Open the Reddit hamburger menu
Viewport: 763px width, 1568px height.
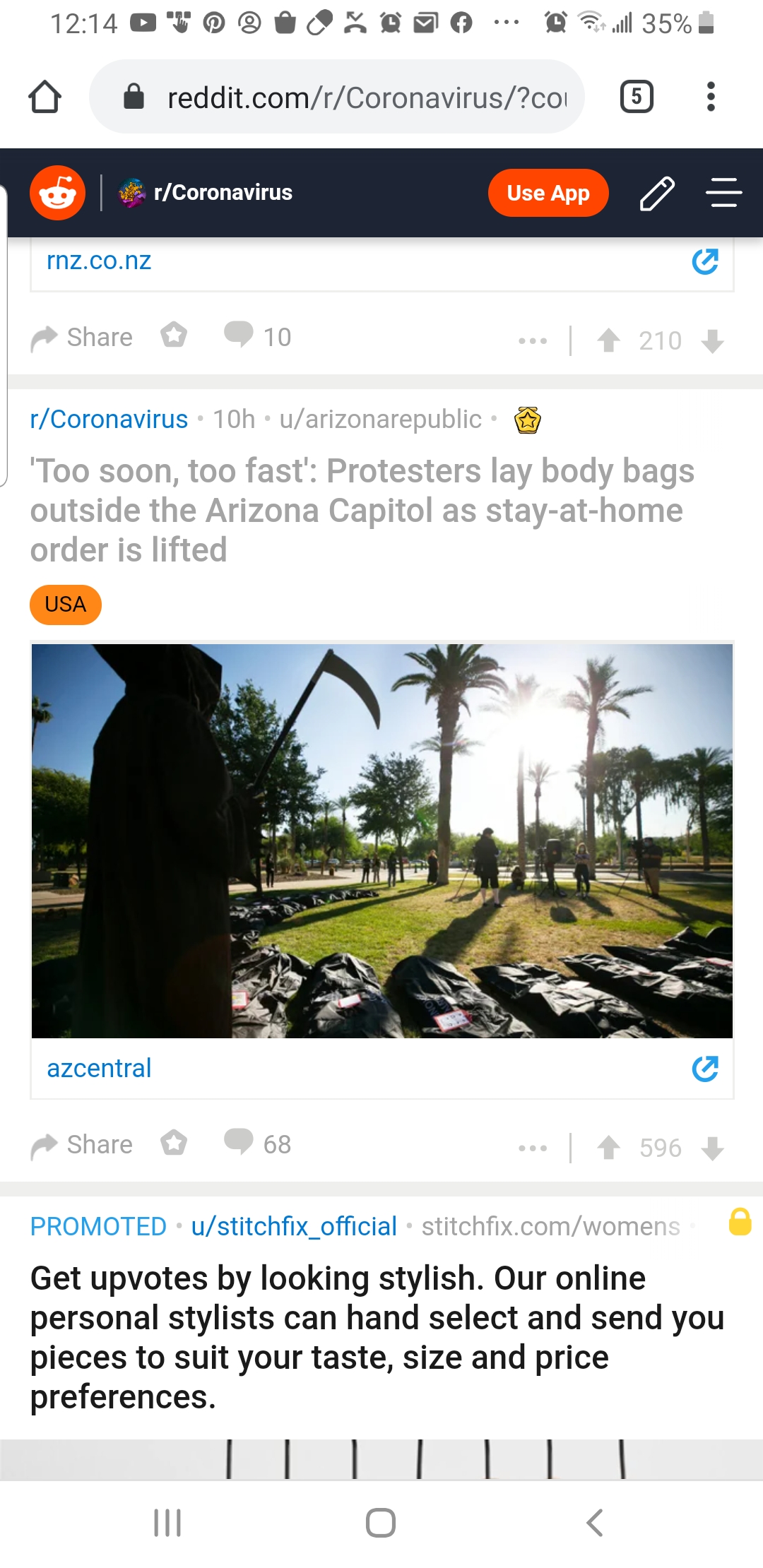coord(724,193)
